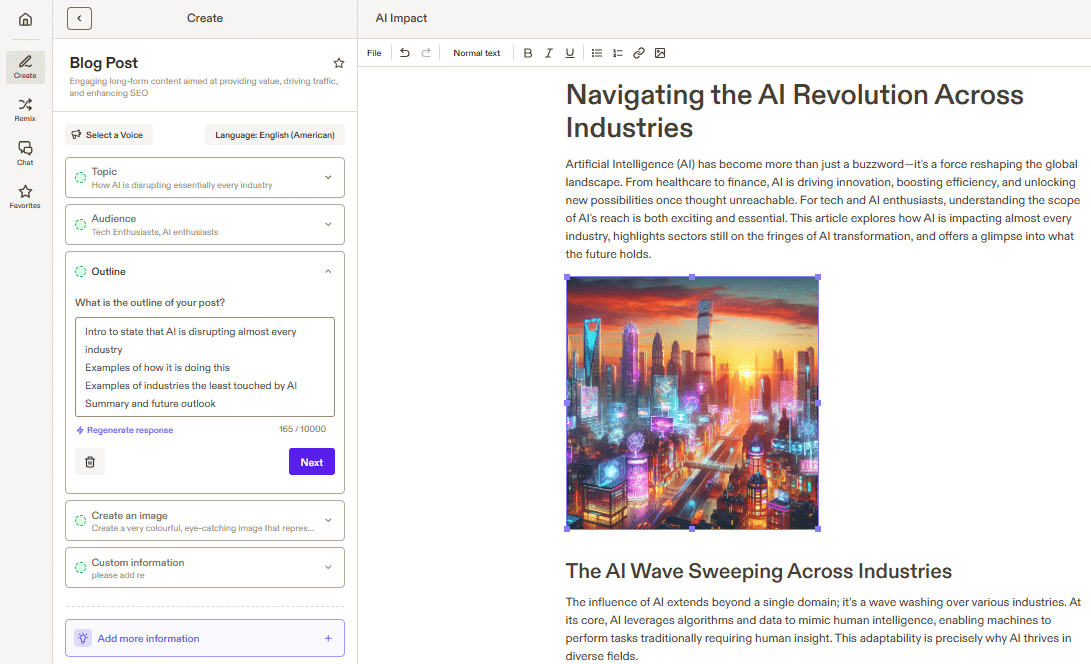Click Regenerate response link
The image size is (1091, 664).
[125, 430]
